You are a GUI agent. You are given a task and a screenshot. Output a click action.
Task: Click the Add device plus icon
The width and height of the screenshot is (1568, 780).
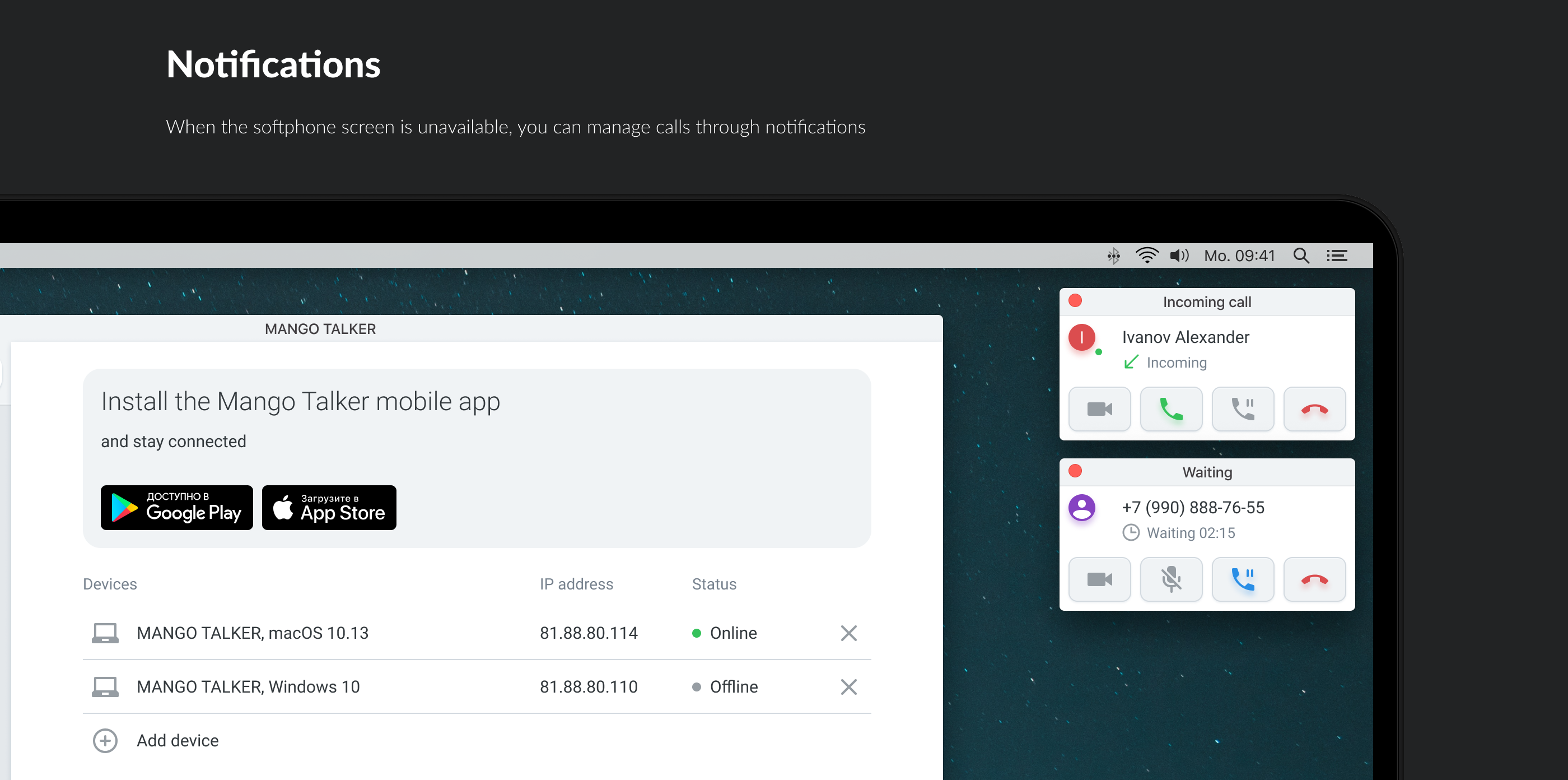coord(105,741)
